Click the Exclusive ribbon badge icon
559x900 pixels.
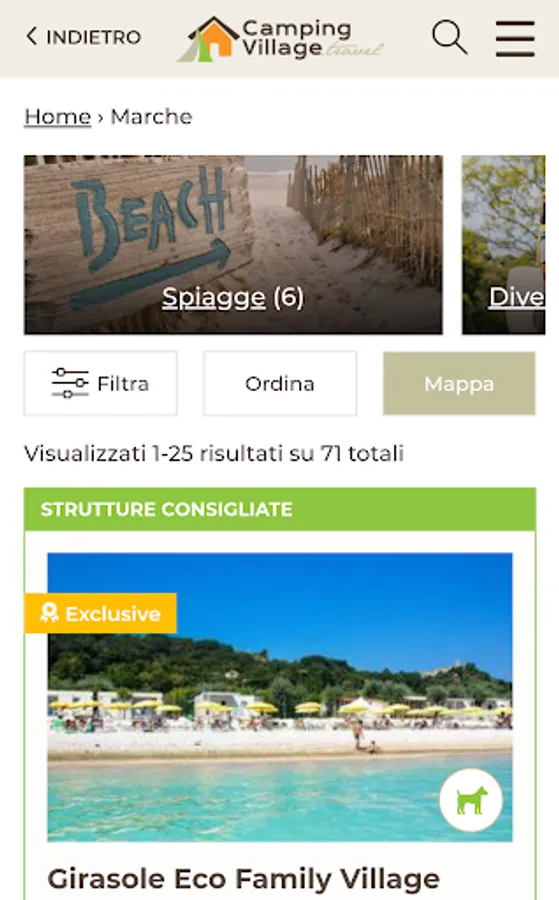49,613
